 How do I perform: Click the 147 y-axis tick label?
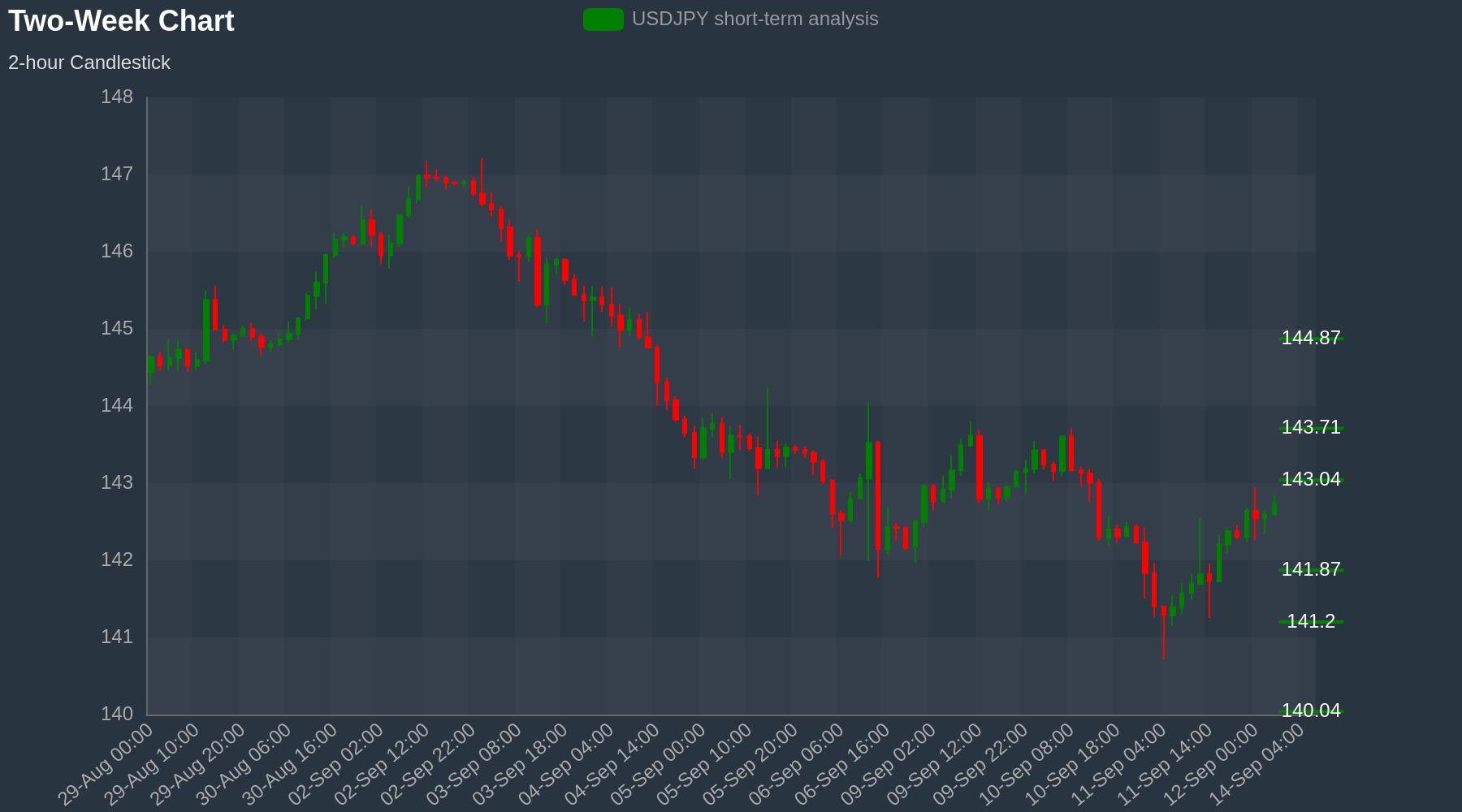click(117, 174)
